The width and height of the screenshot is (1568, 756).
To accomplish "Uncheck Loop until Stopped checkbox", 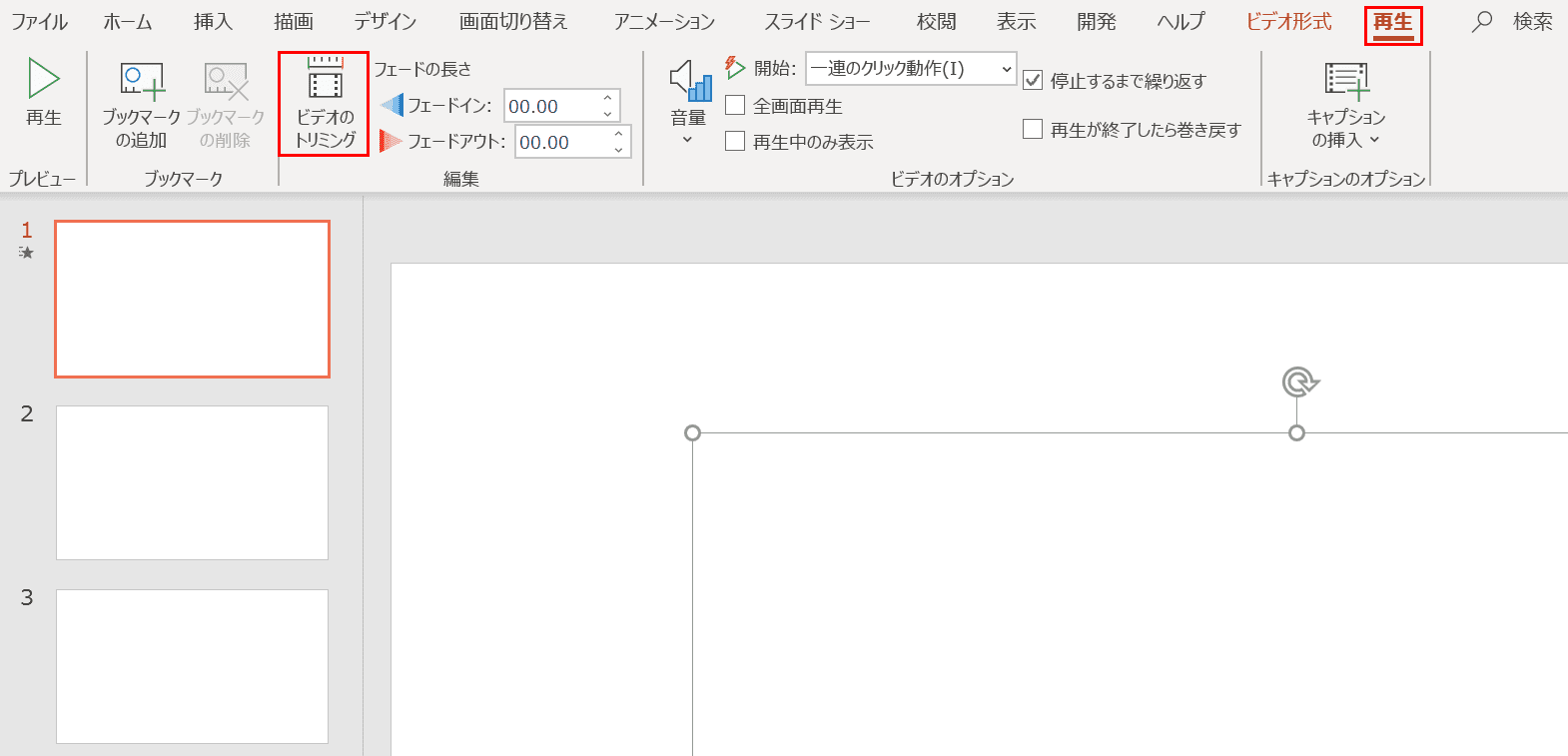I will coord(1033,80).
